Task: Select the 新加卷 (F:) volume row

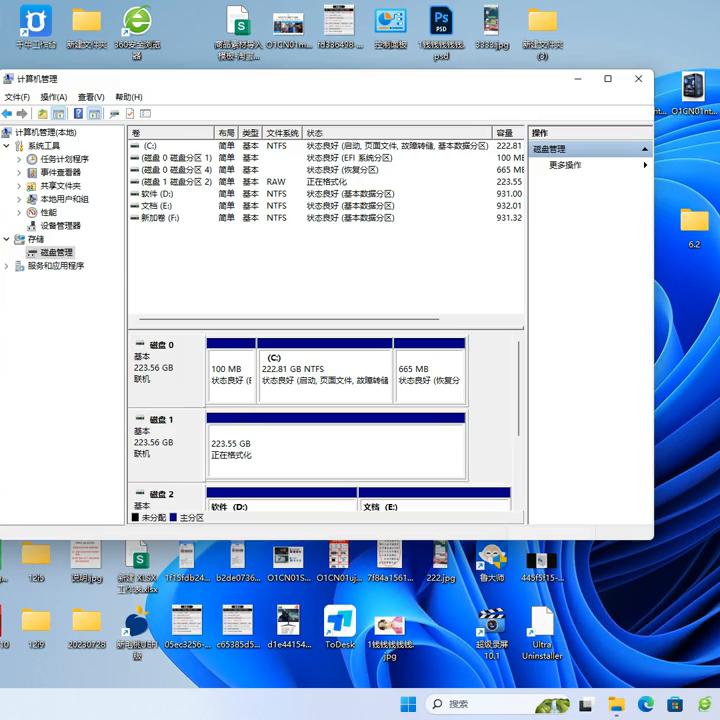Action: [160, 218]
